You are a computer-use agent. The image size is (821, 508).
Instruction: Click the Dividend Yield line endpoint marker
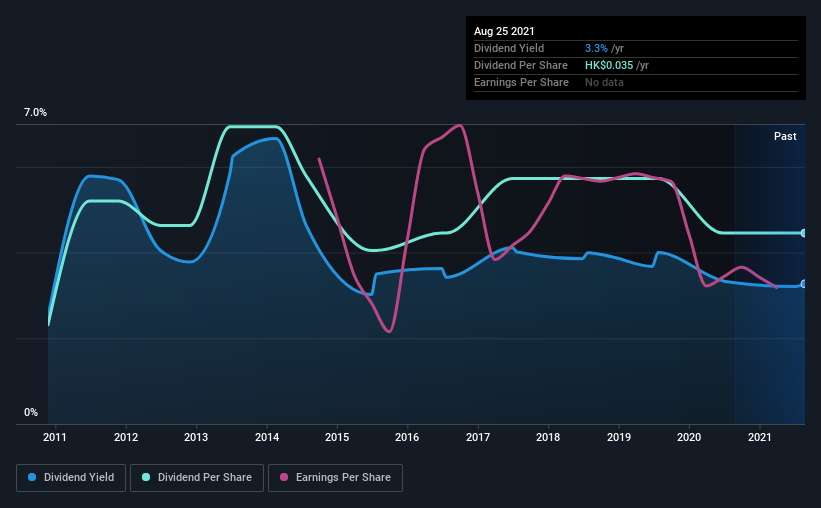[803, 284]
